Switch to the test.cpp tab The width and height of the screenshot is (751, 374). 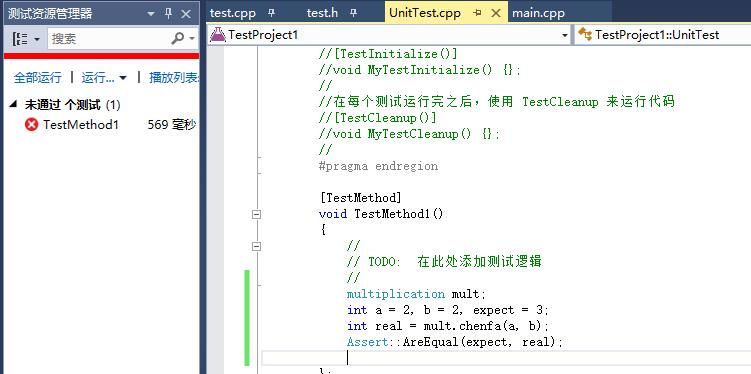pos(233,13)
